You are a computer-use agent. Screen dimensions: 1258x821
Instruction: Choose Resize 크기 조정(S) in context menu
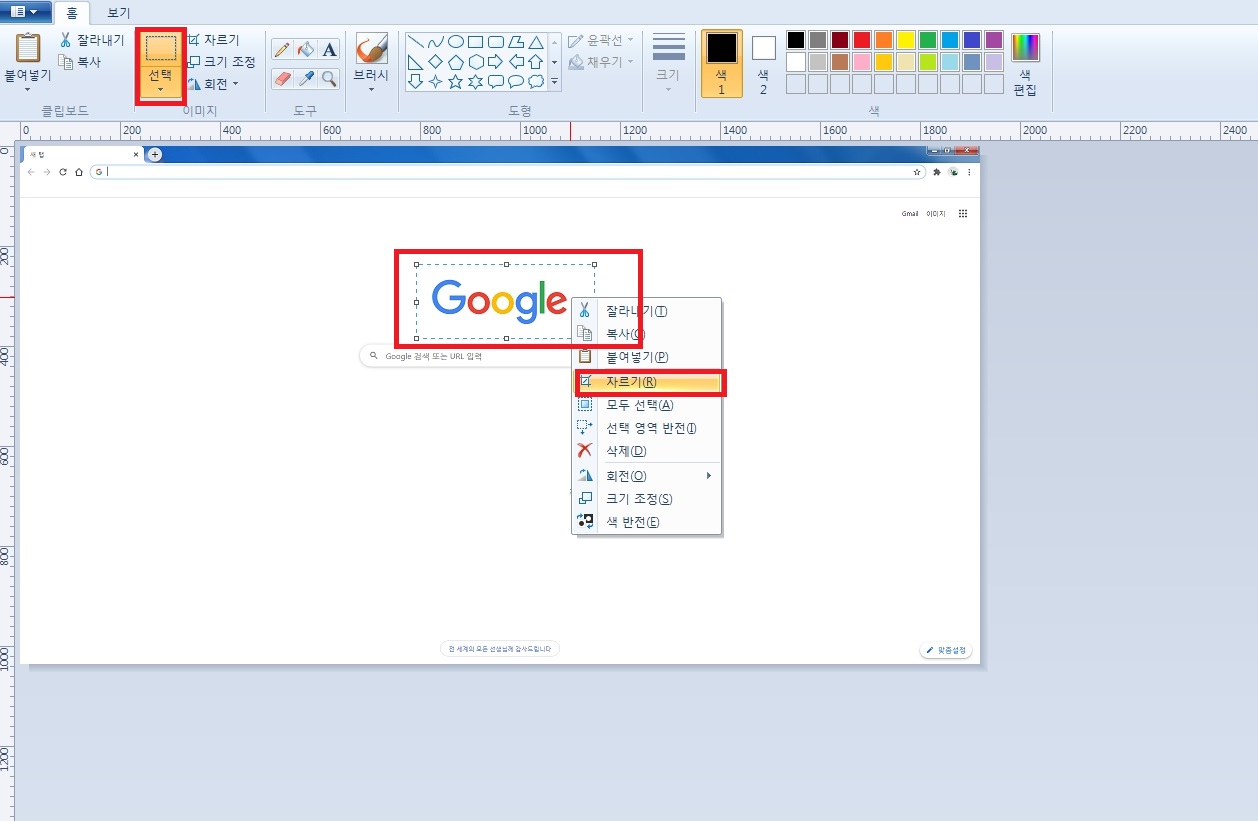pos(647,499)
